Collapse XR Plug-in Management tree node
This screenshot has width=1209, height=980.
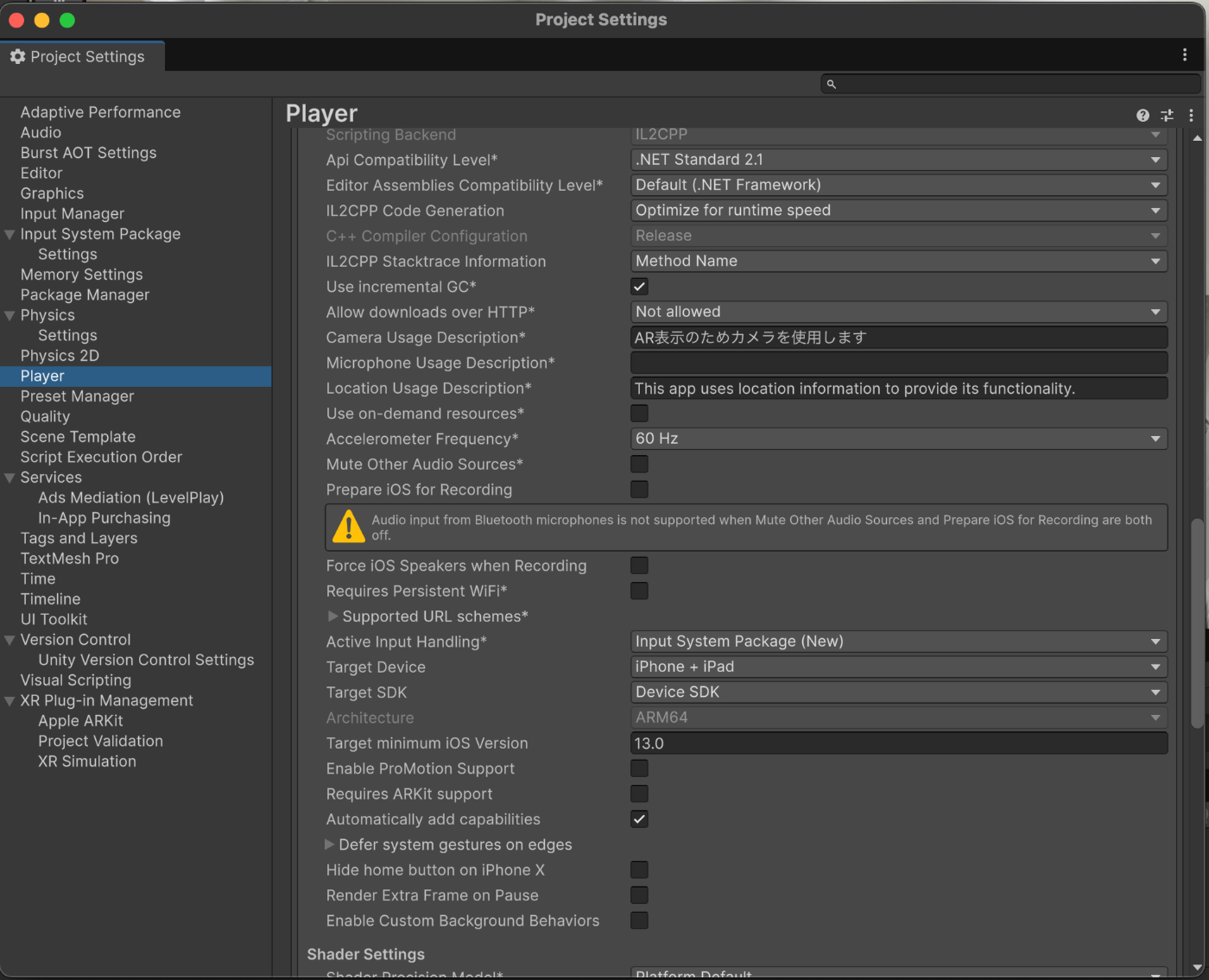[9, 701]
